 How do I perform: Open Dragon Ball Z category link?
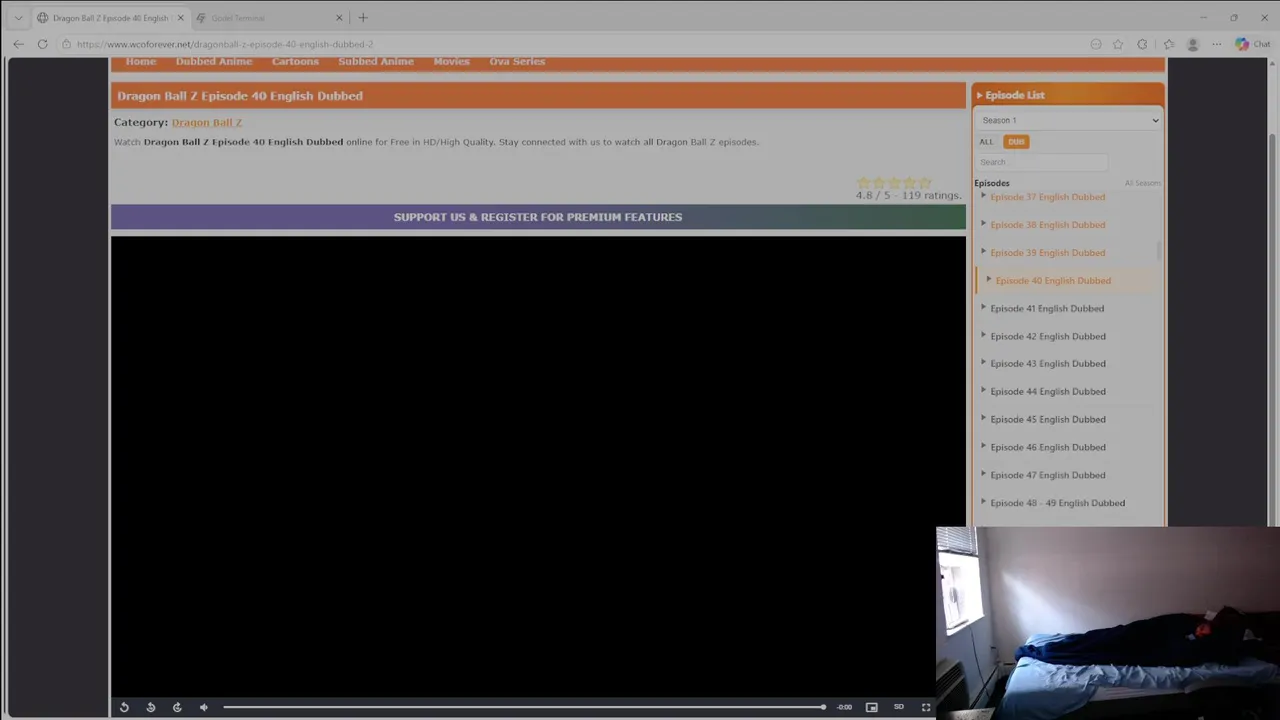point(207,122)
